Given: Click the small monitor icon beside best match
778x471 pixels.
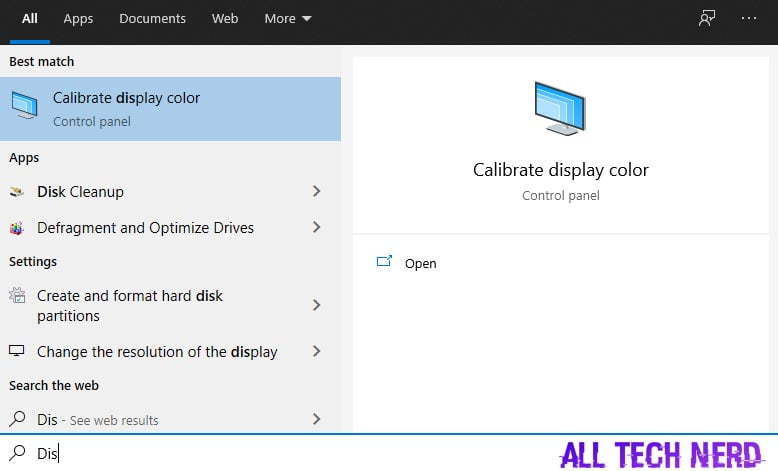Looking at the screenshot, I should 24,105.
